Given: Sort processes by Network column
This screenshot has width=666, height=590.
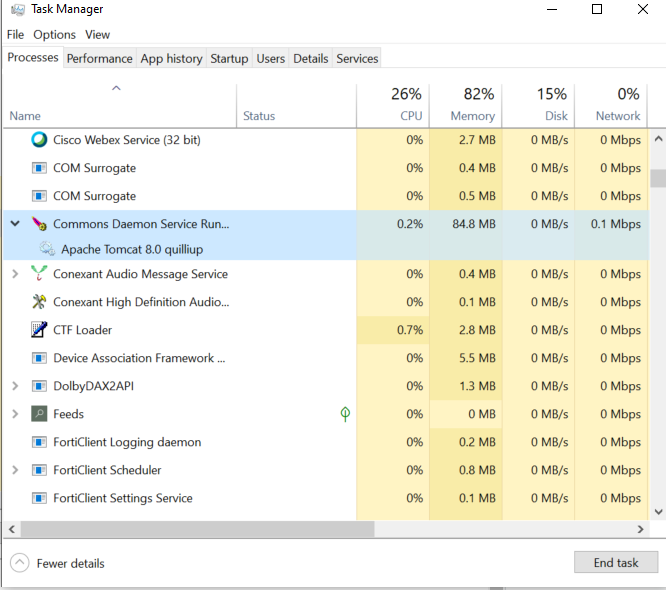Looking at the screenshot, I should coord(611,106).
